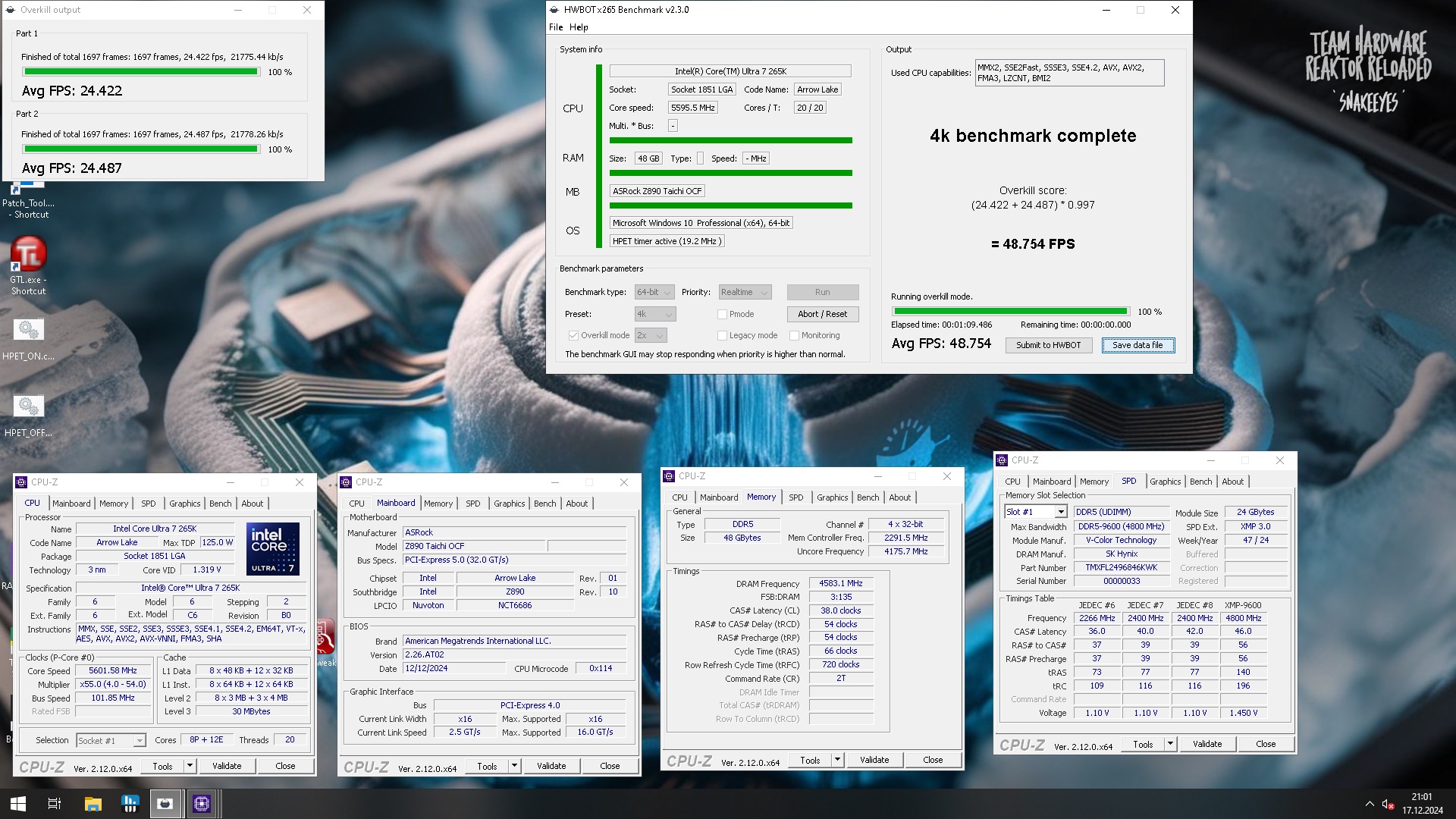This screenshot has height=819, width=1456.
Task: Open Preset 4k dropdown
Action: (654, 314)
